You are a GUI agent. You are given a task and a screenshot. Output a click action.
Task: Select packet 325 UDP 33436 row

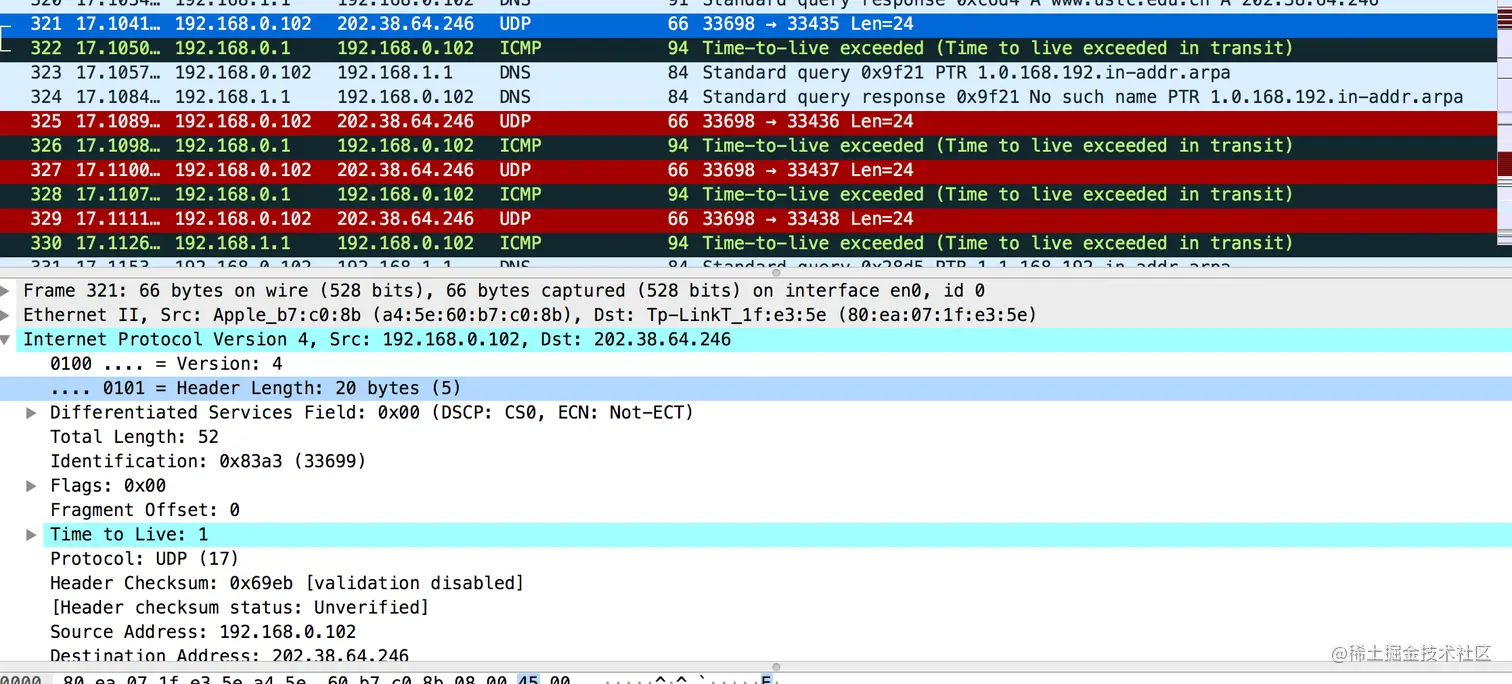[748, 121]
